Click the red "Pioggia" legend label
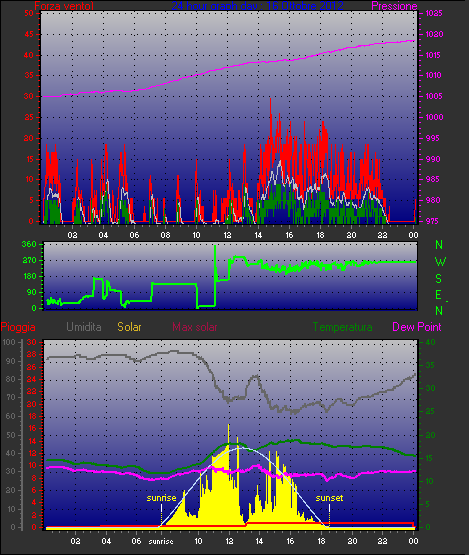This screenshot has width=469, height=555. coord(18,327)
